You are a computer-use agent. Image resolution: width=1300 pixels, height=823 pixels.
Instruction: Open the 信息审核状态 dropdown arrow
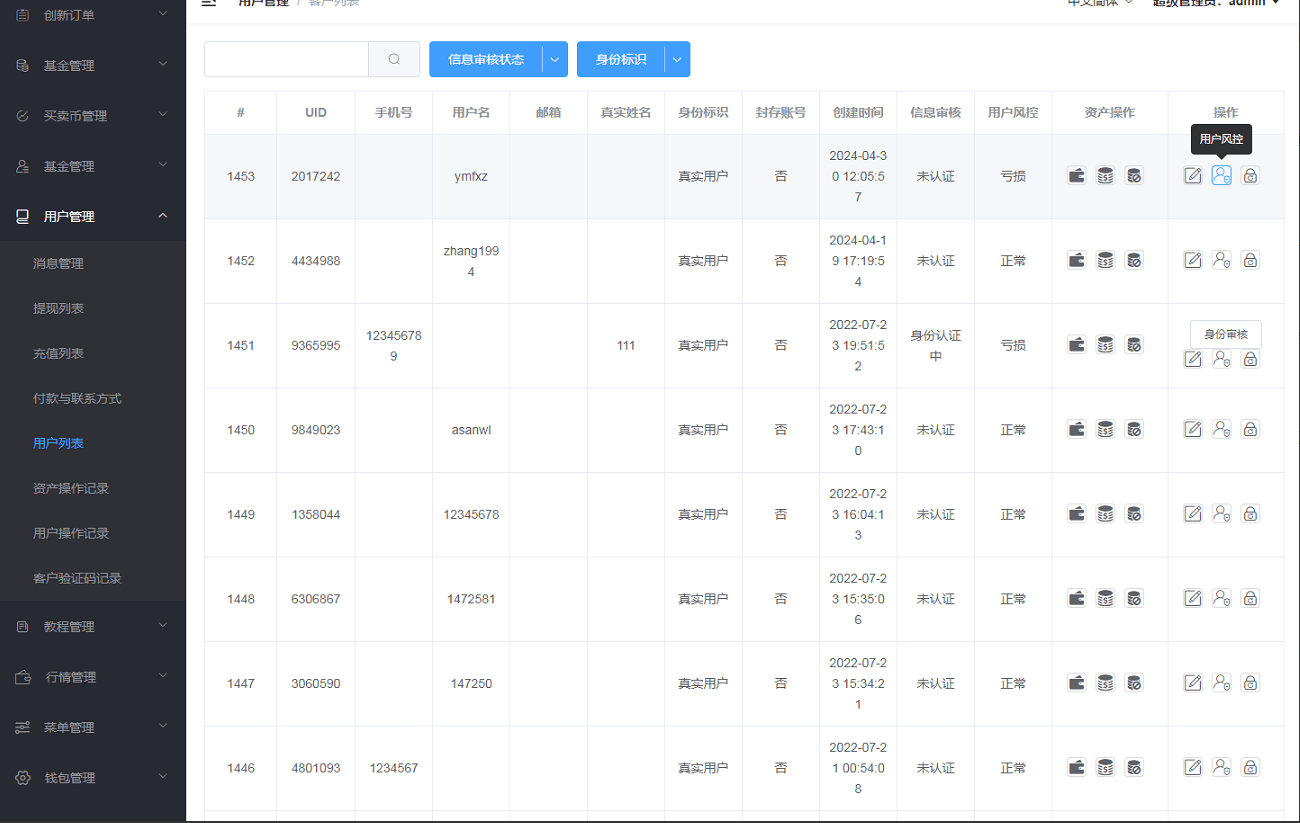coord(555,59)
